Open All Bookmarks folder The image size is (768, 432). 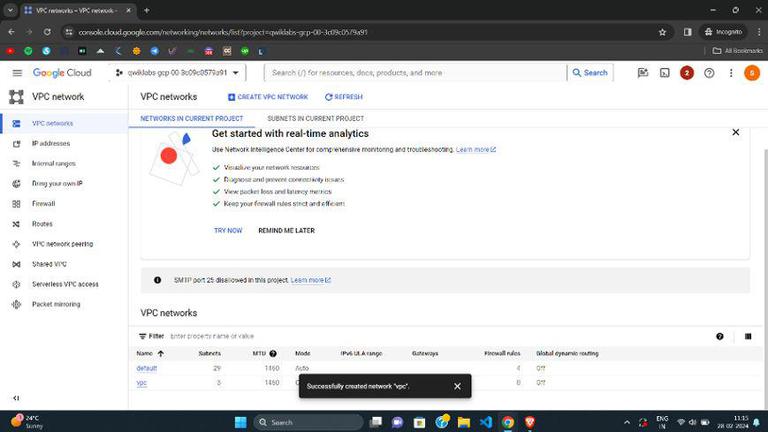click(737, 51)
